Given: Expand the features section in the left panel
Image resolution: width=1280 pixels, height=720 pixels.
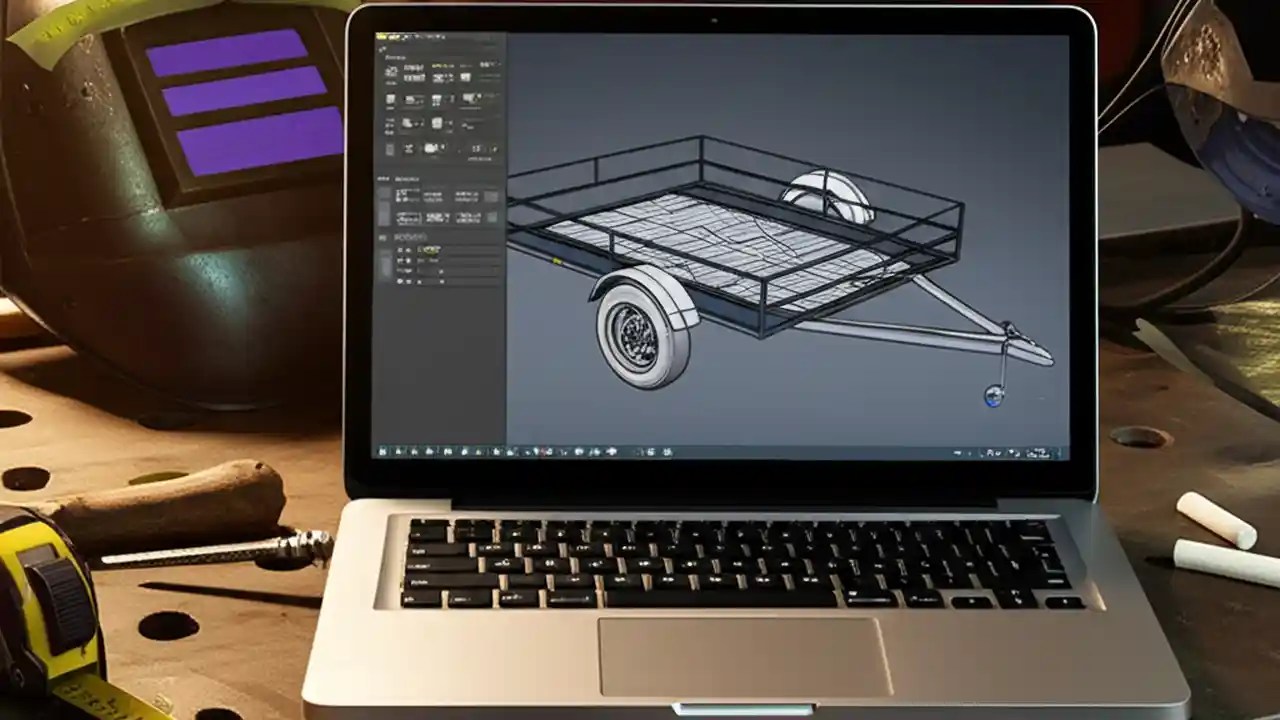Looking at the screenshot, I should [383, 180].
